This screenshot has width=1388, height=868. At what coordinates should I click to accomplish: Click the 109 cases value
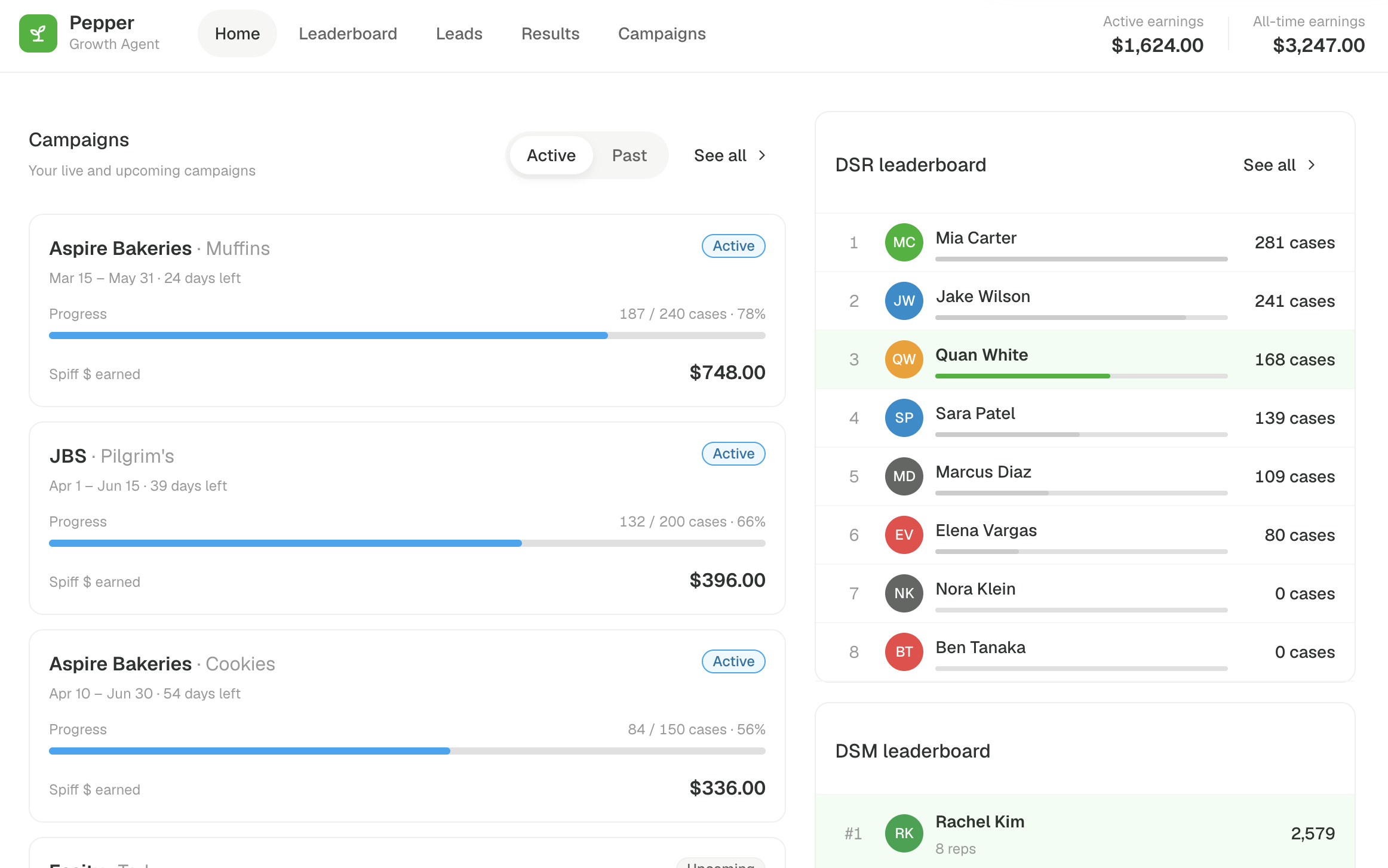tap(1294, 476)
